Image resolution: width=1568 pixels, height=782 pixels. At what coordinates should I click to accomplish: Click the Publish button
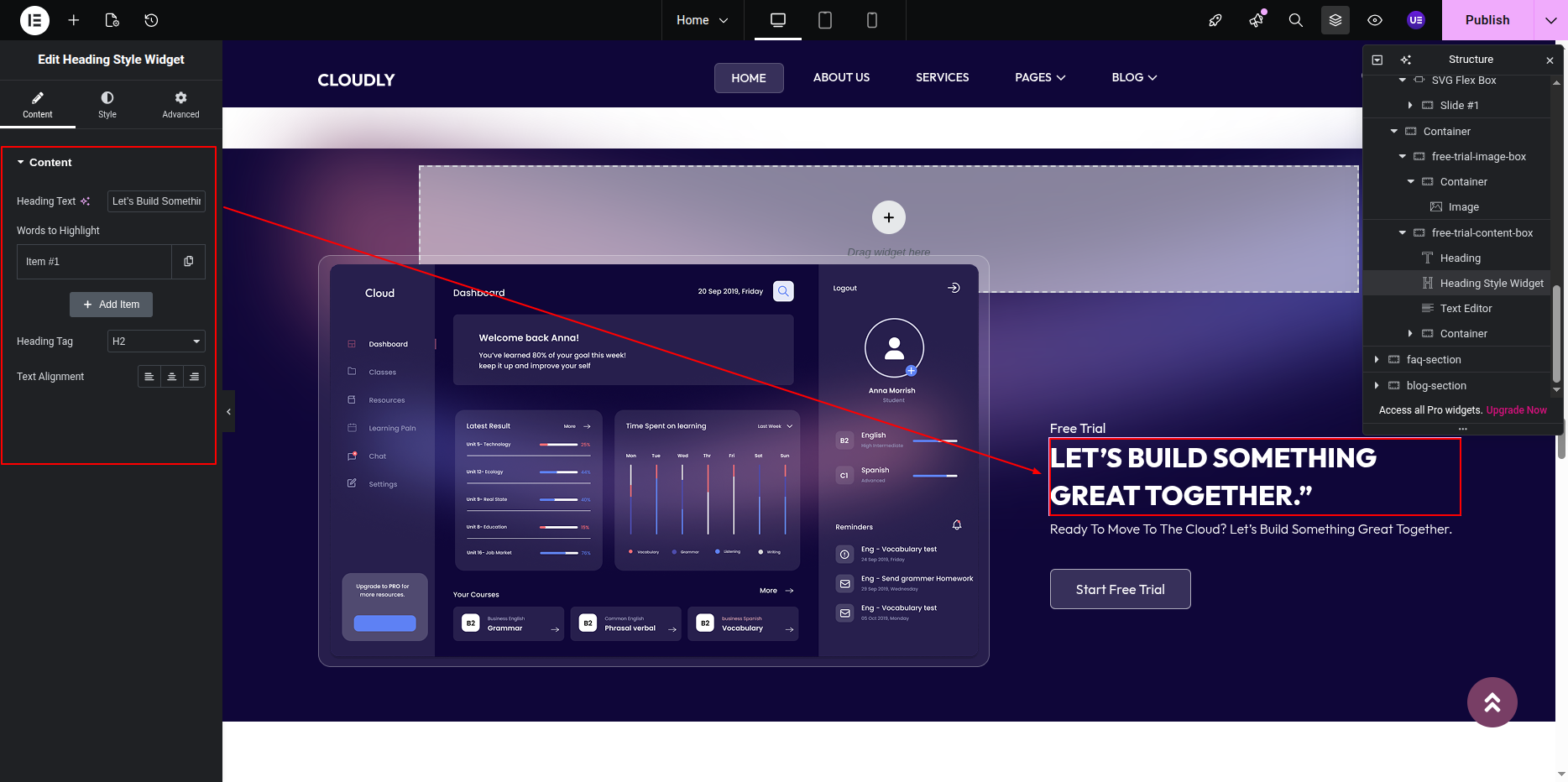tap(1487, 20)
